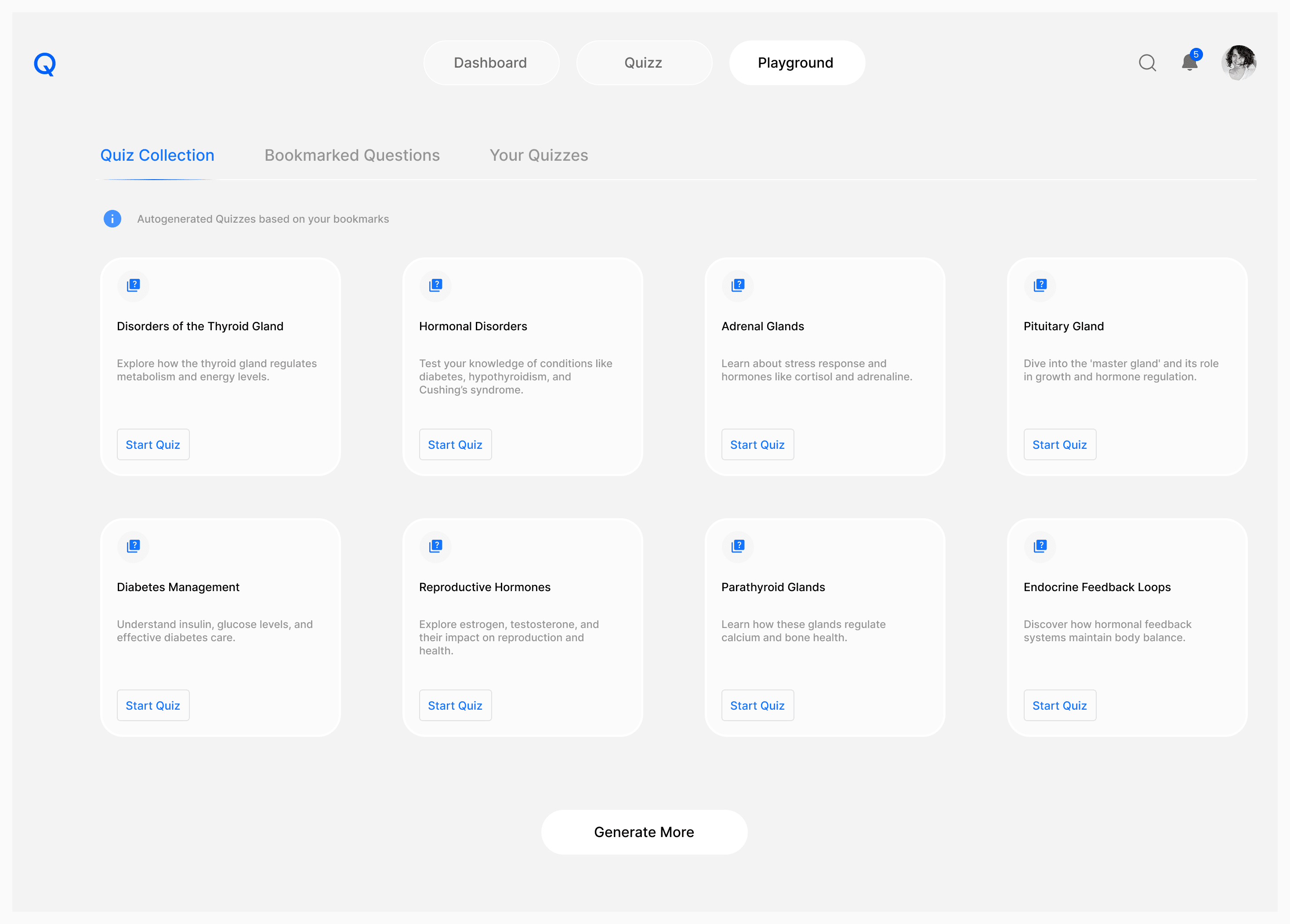Click the blue Q logo
Viewport: 1290px width, 924px height.
(44, 64)
